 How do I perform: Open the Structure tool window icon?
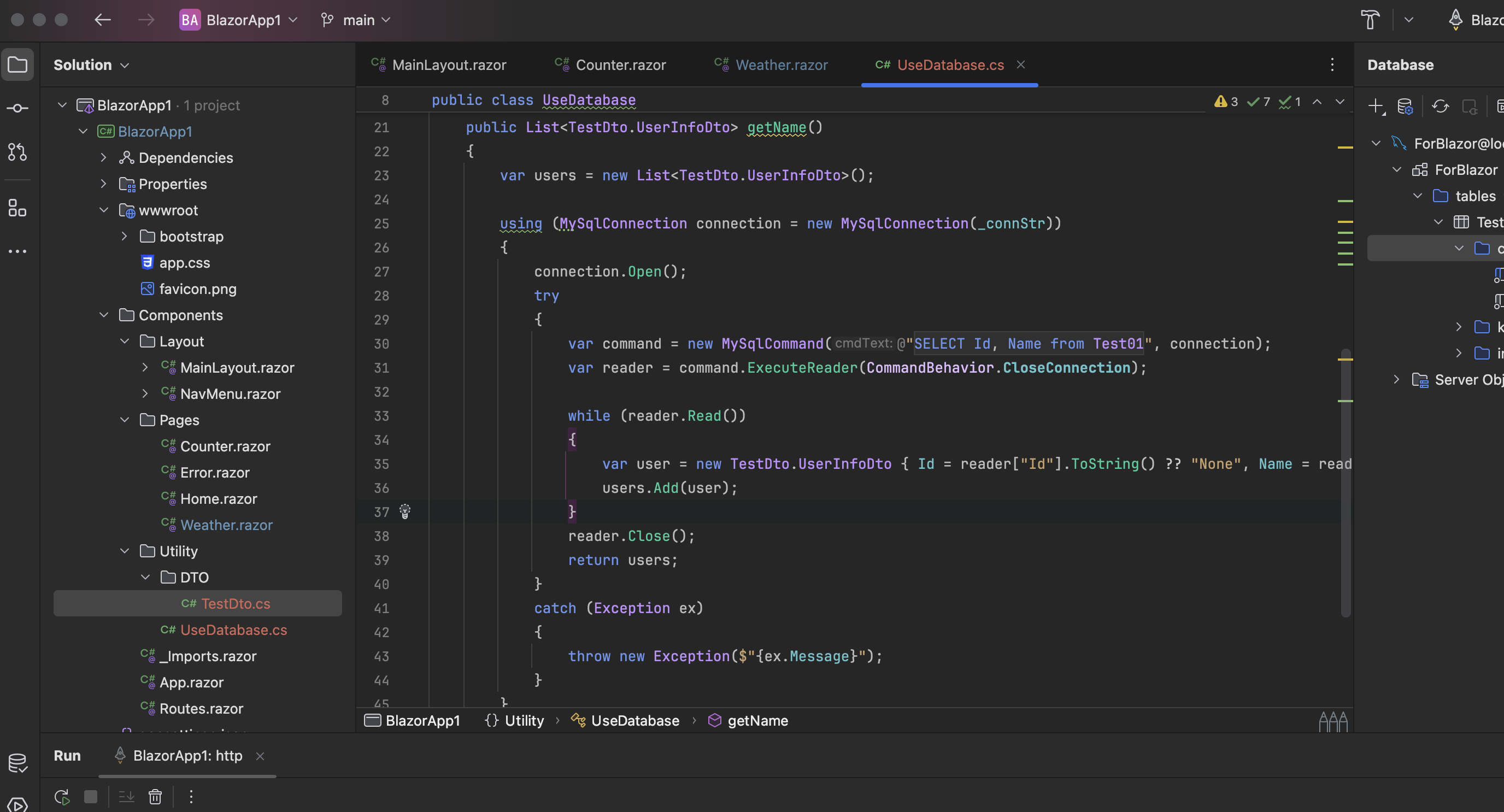click(x=17, y=207)
